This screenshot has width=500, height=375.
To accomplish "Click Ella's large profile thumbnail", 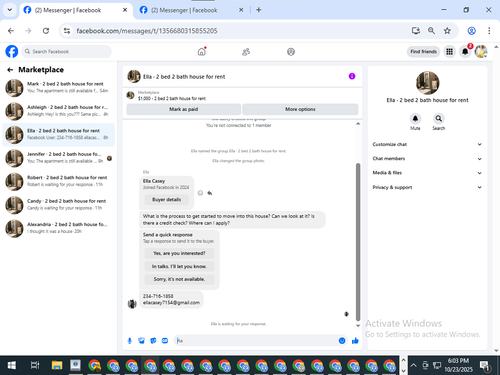I will (x=427, y=83).
